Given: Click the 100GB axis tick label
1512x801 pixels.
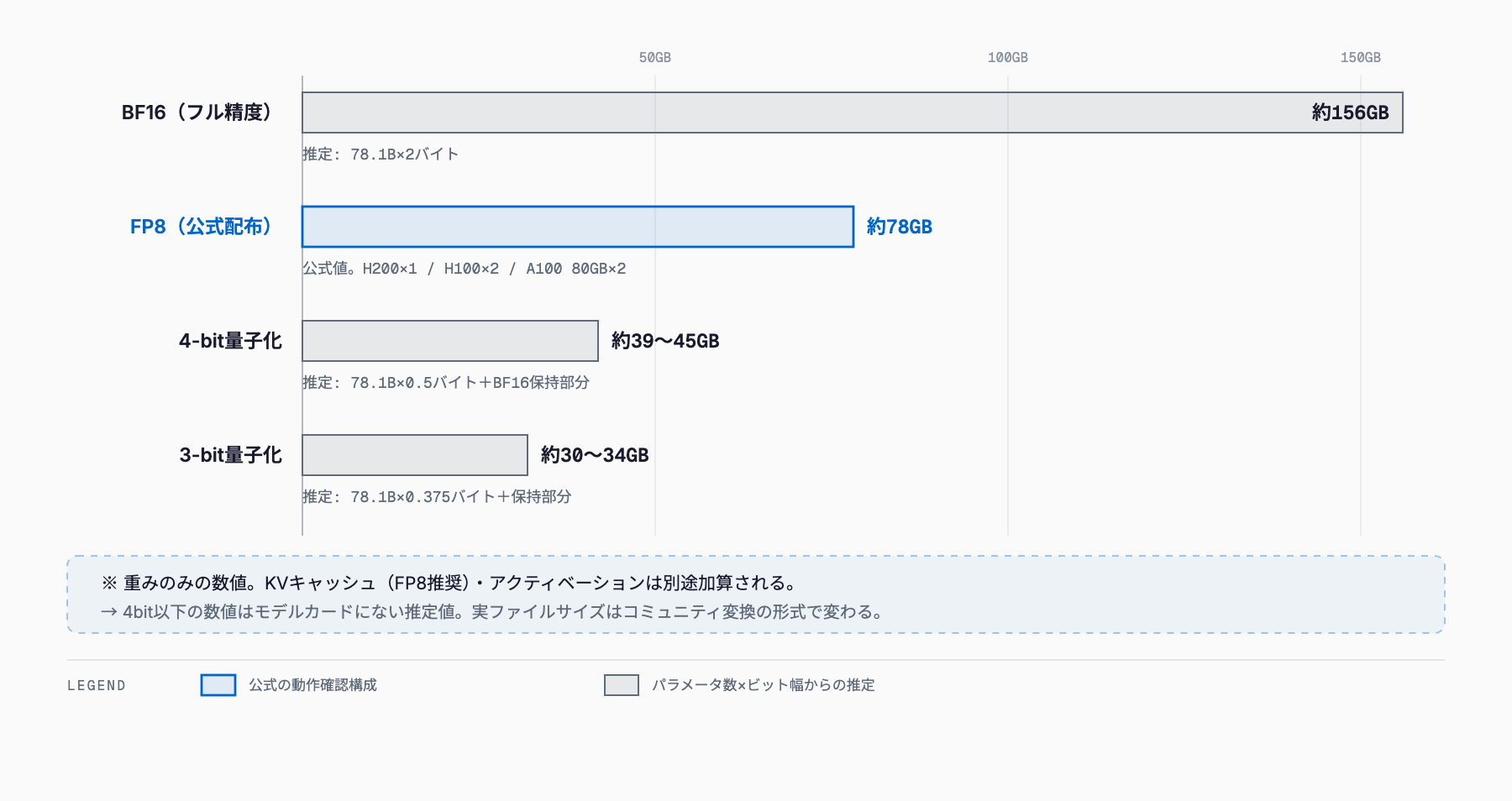Looking at the screenshot, I should pos(1008,58).
